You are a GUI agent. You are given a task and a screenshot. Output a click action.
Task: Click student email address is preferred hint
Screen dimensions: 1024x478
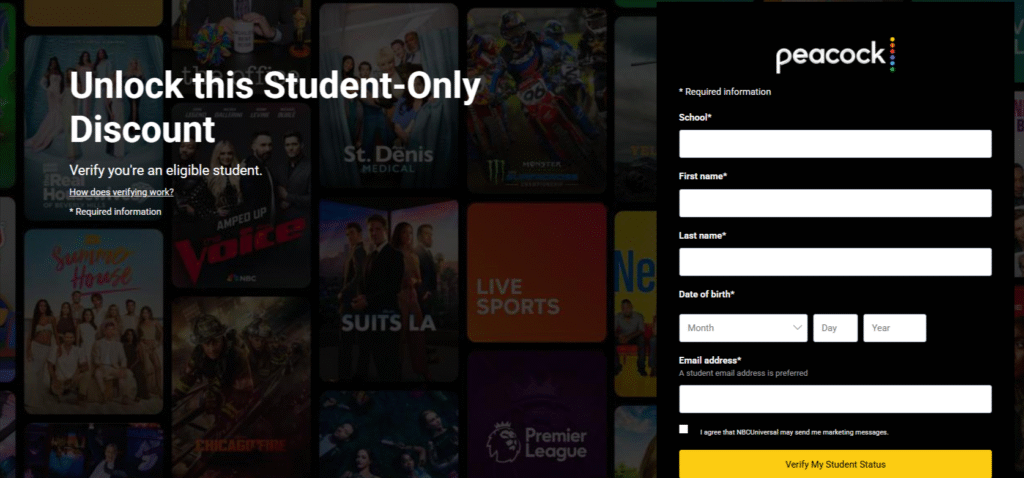743,374
